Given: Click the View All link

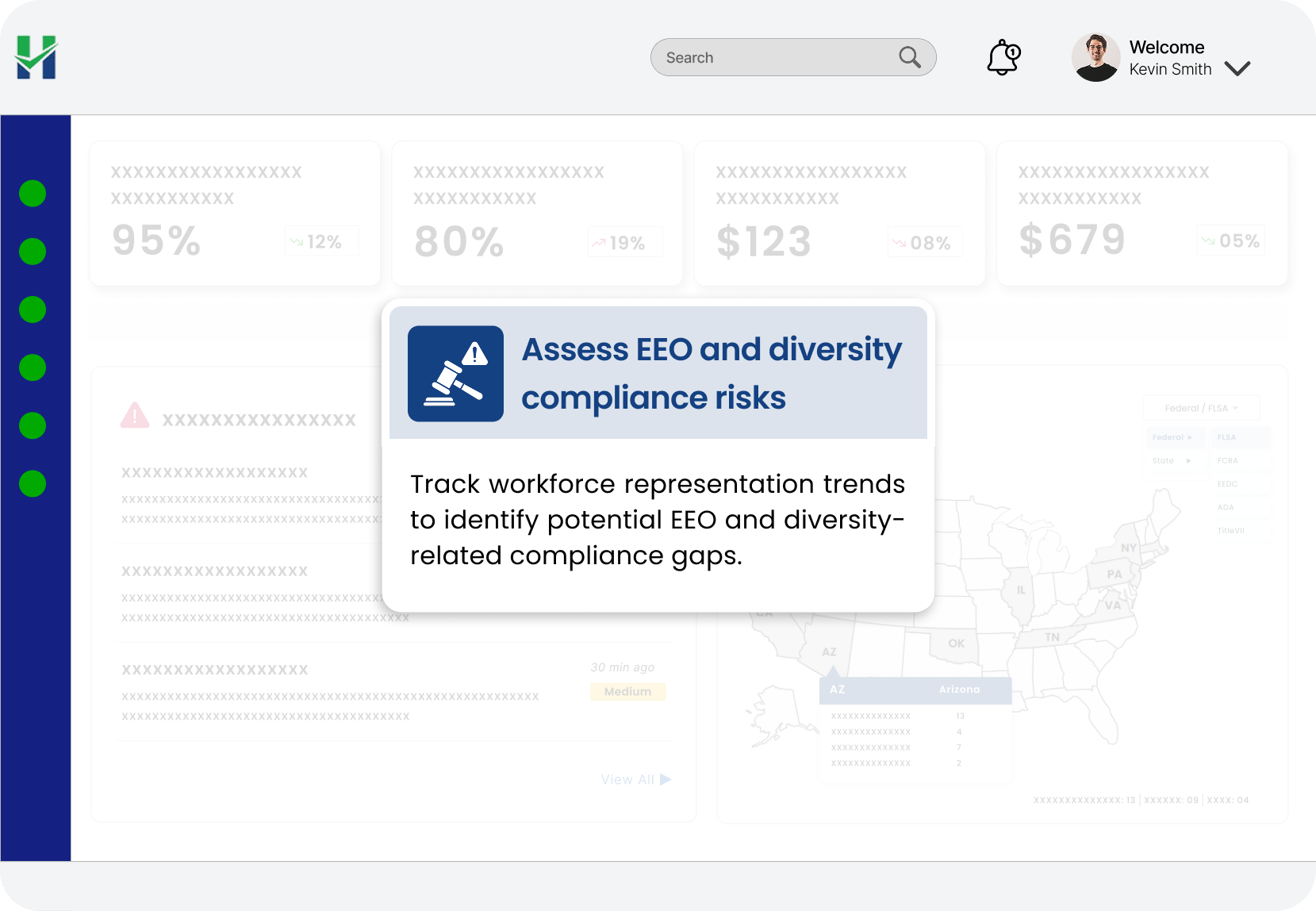Looking at the screenshot, I should pos(635,779).
